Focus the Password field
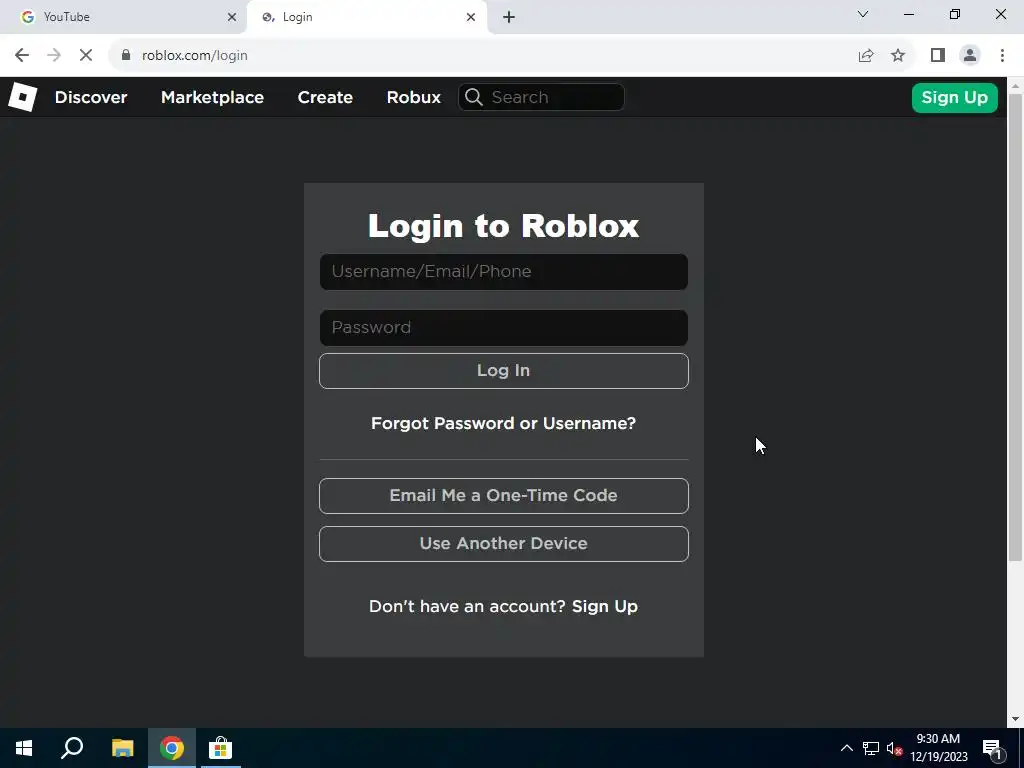 504,328
